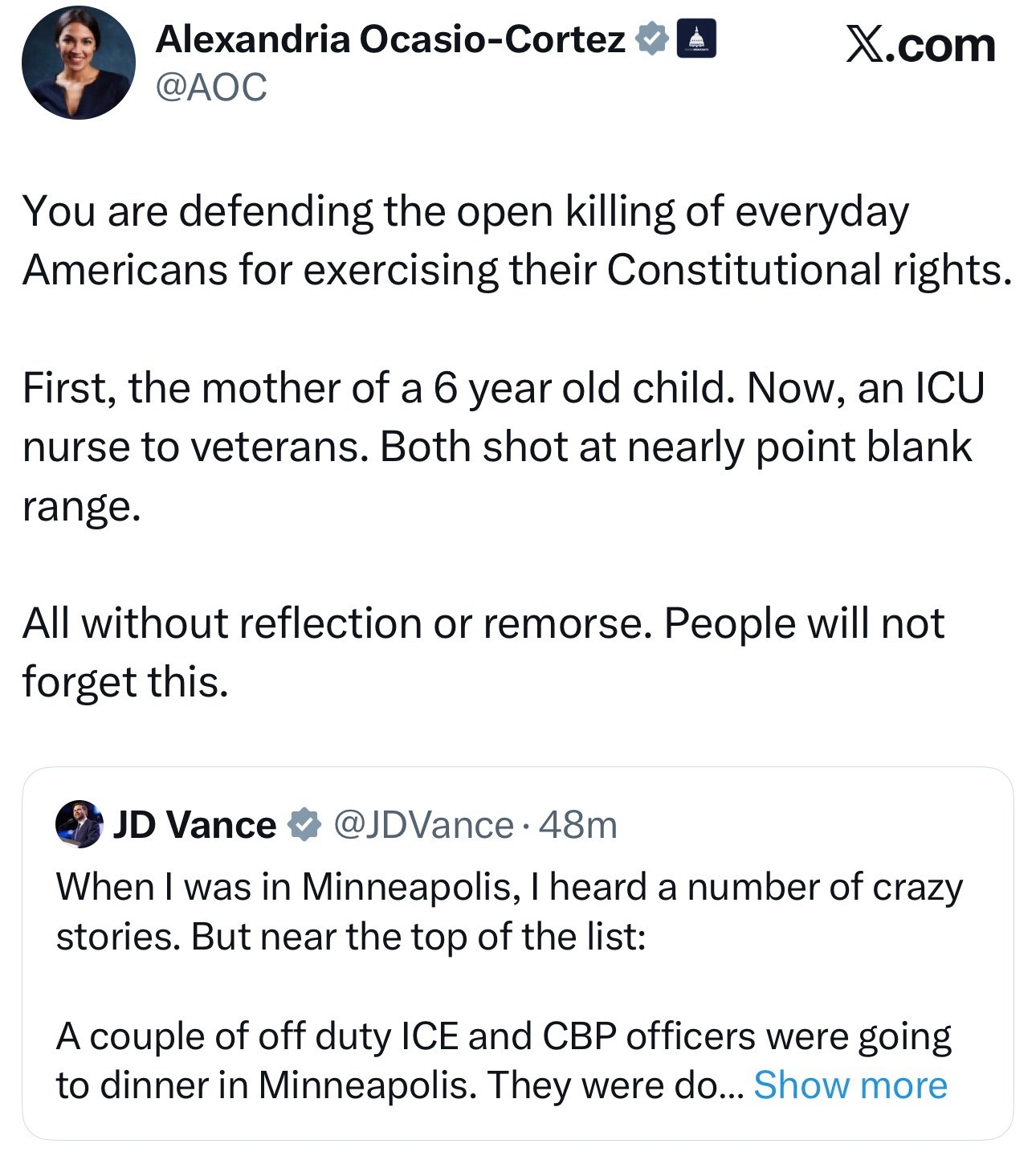Screen dimensions: 1036x1156
Task: Click the 'All without reflection or remorse' paragraph
Action: [337, 623]
